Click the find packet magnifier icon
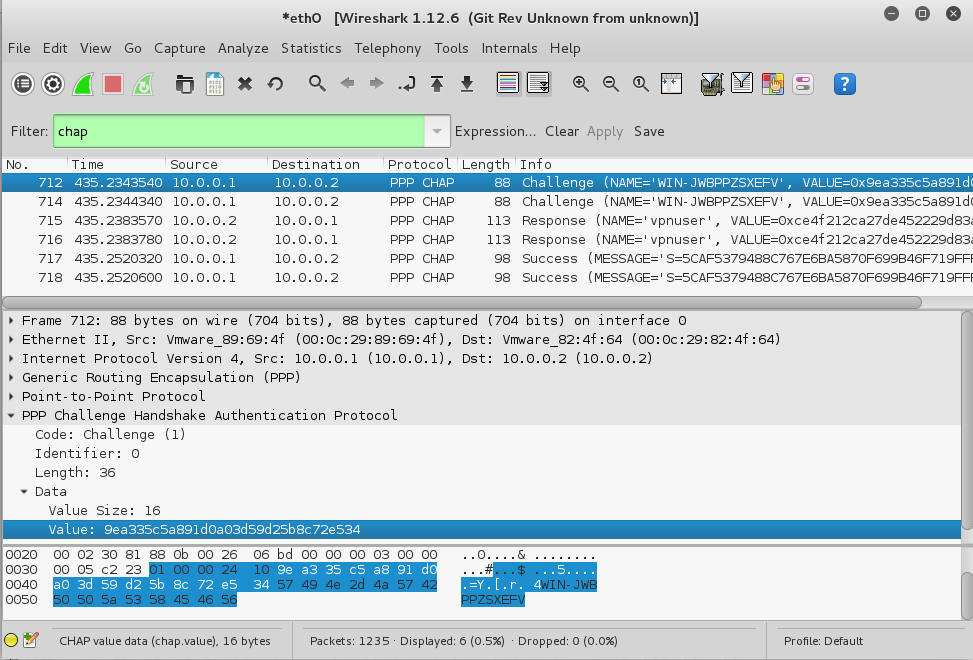Screen dimensions: 973x660 (317, 84)
